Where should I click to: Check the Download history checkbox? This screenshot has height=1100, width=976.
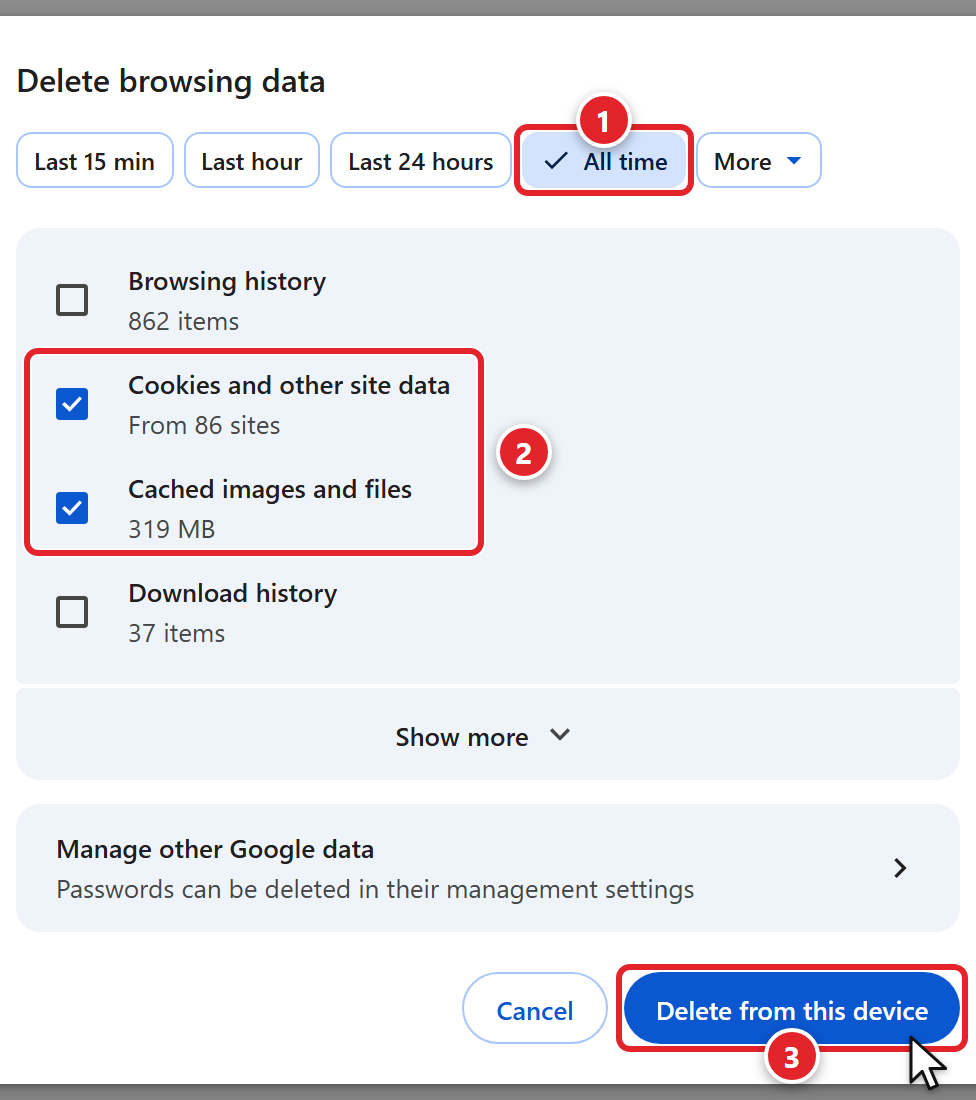(x=72, y=612)
